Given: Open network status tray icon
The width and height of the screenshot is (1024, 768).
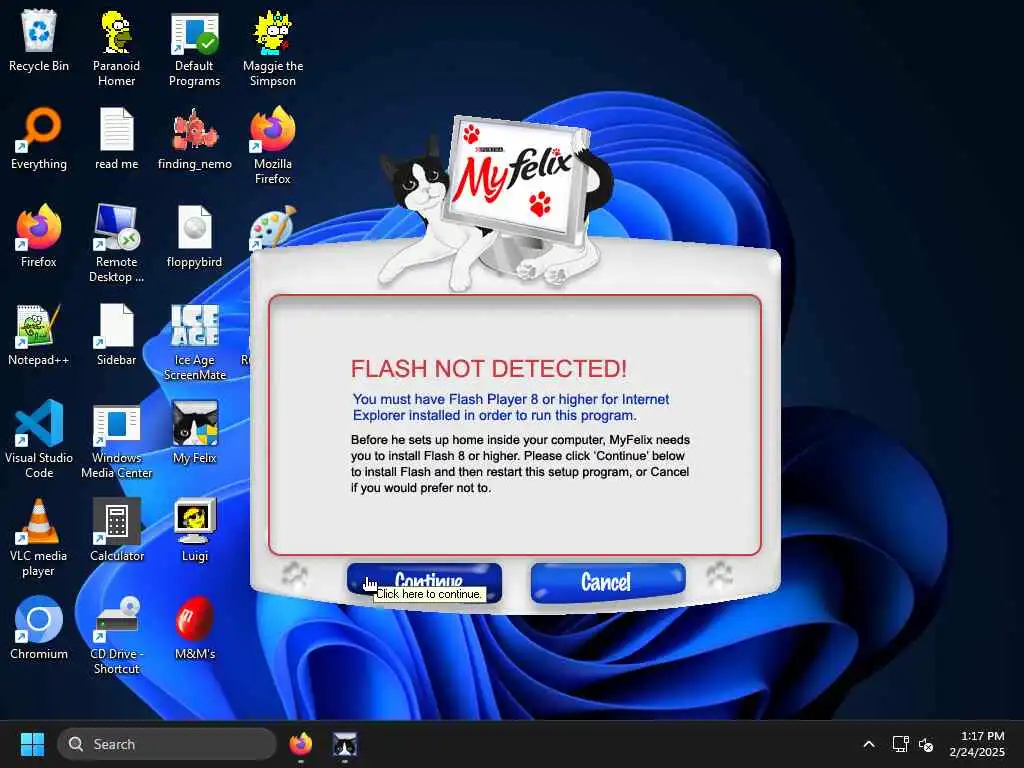Looking at the screenshot, I should pyautogui.click(x=901, y=744).
